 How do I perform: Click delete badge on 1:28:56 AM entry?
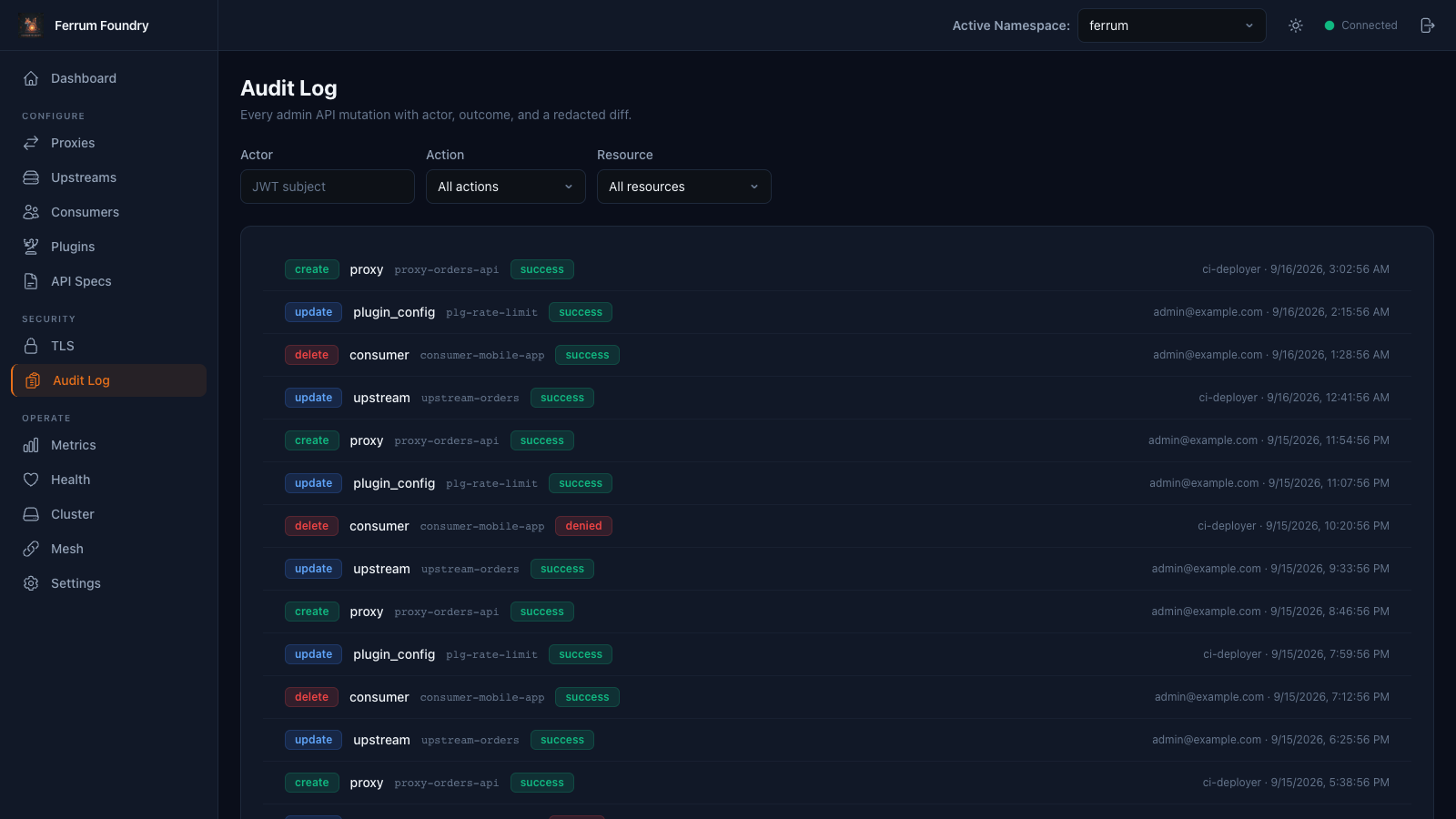pyautogui.click(x=311, y=355)
